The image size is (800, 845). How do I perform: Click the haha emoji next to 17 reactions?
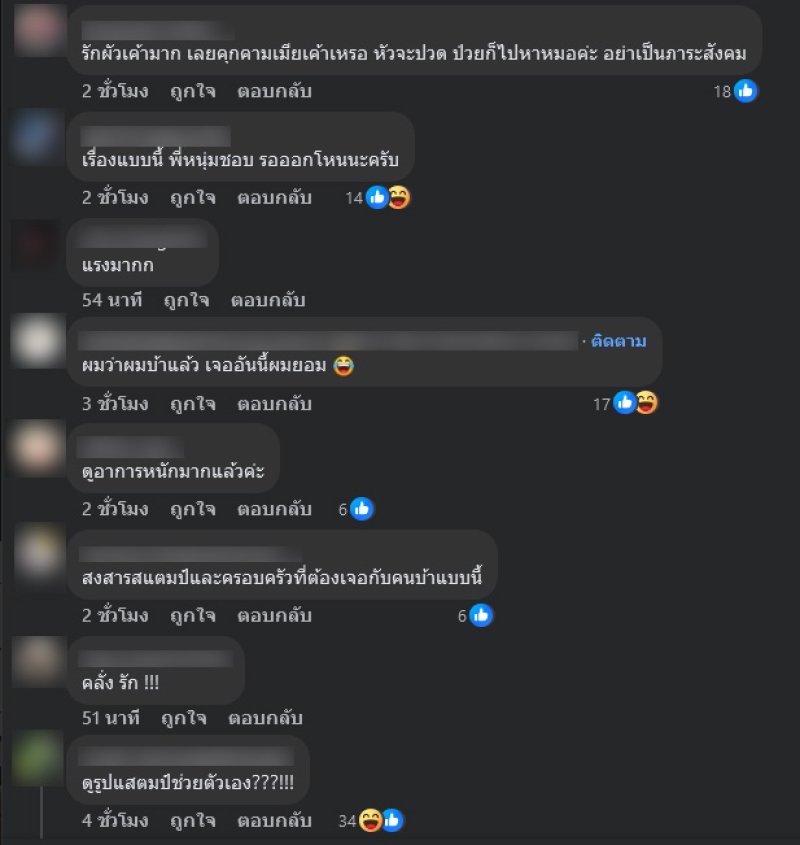coord(646,403)
